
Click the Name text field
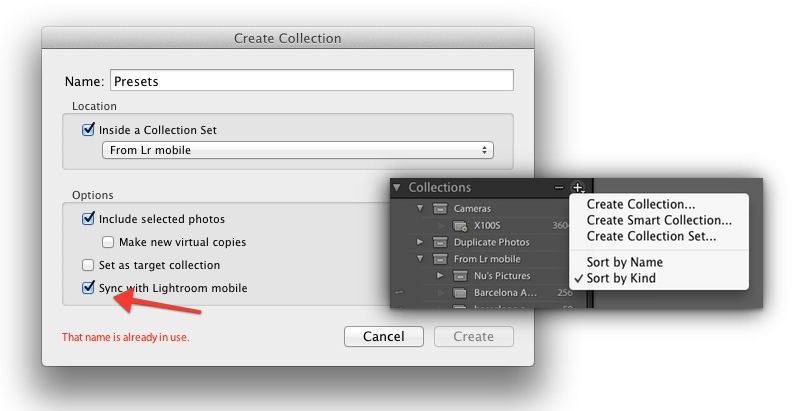311,81
